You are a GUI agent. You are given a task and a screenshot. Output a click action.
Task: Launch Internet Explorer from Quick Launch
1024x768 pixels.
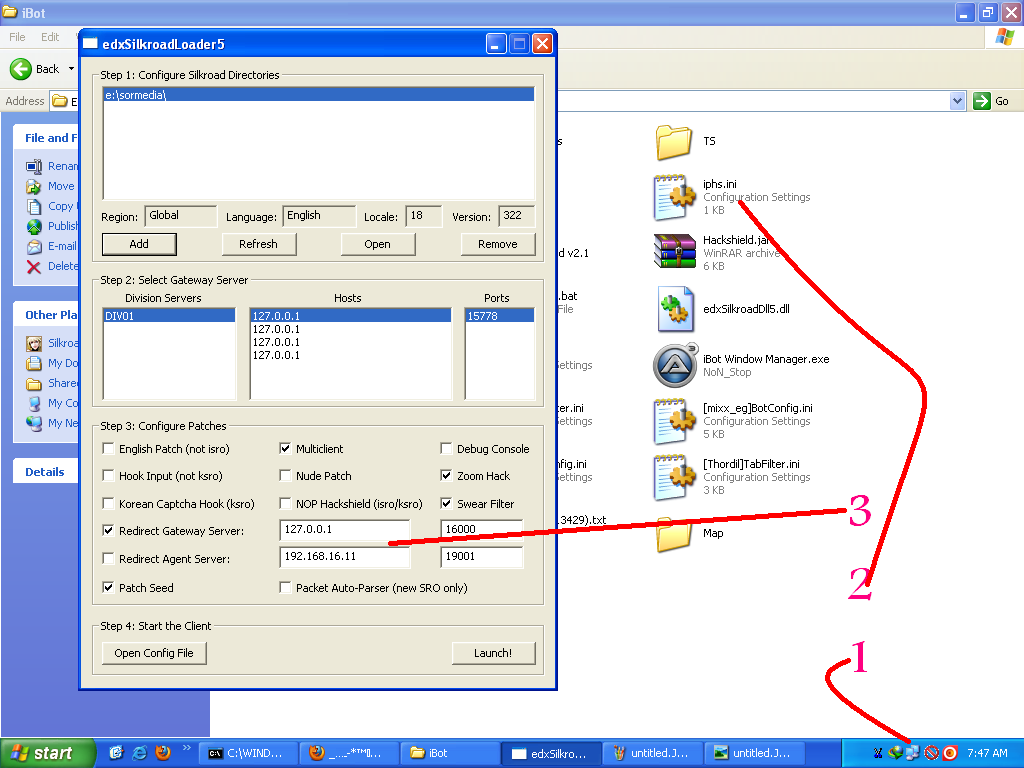pos(140,753)
